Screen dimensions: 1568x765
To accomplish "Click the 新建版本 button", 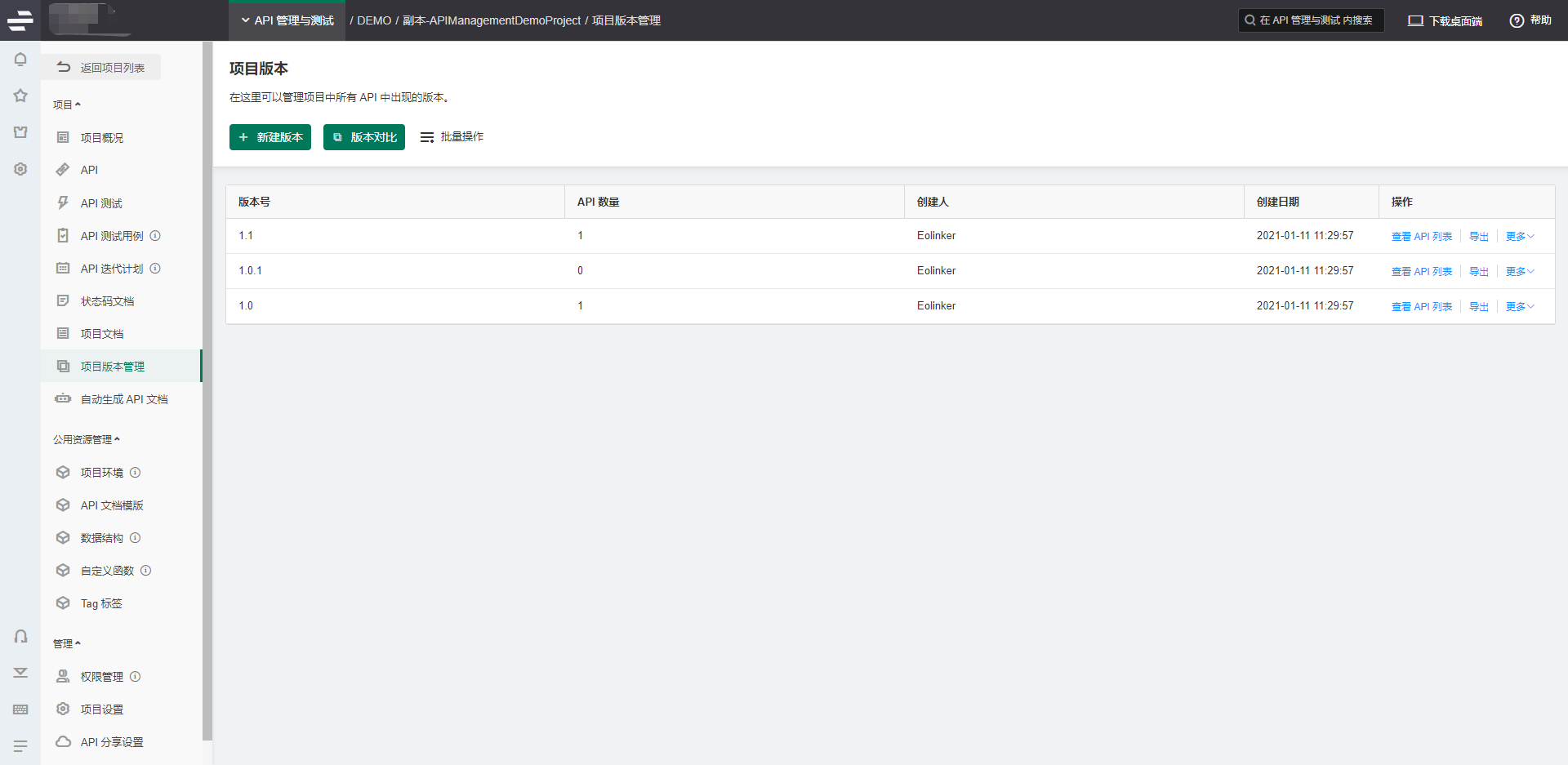I will tap(270, 137).
